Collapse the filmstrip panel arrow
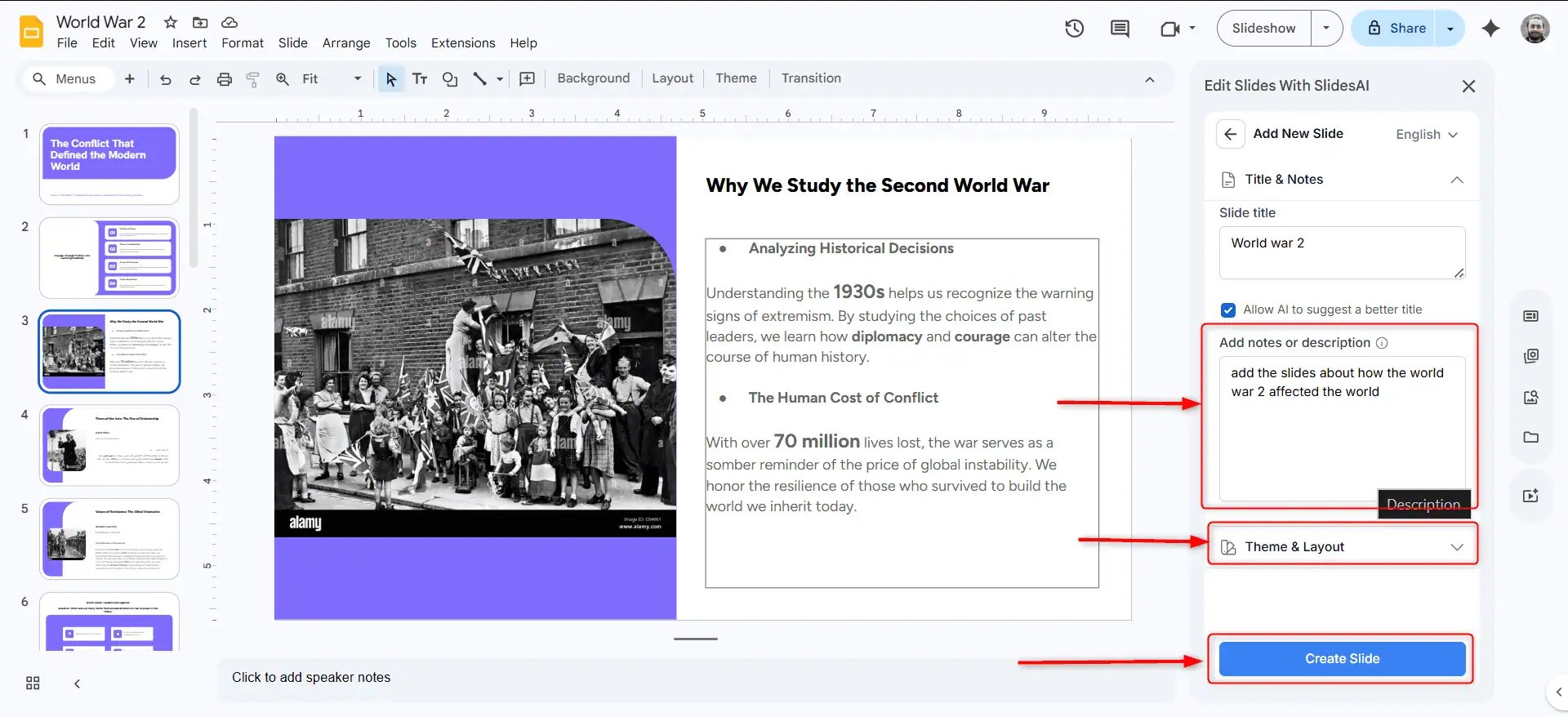This screenshot has width=1568, height=717. (77, 684)
